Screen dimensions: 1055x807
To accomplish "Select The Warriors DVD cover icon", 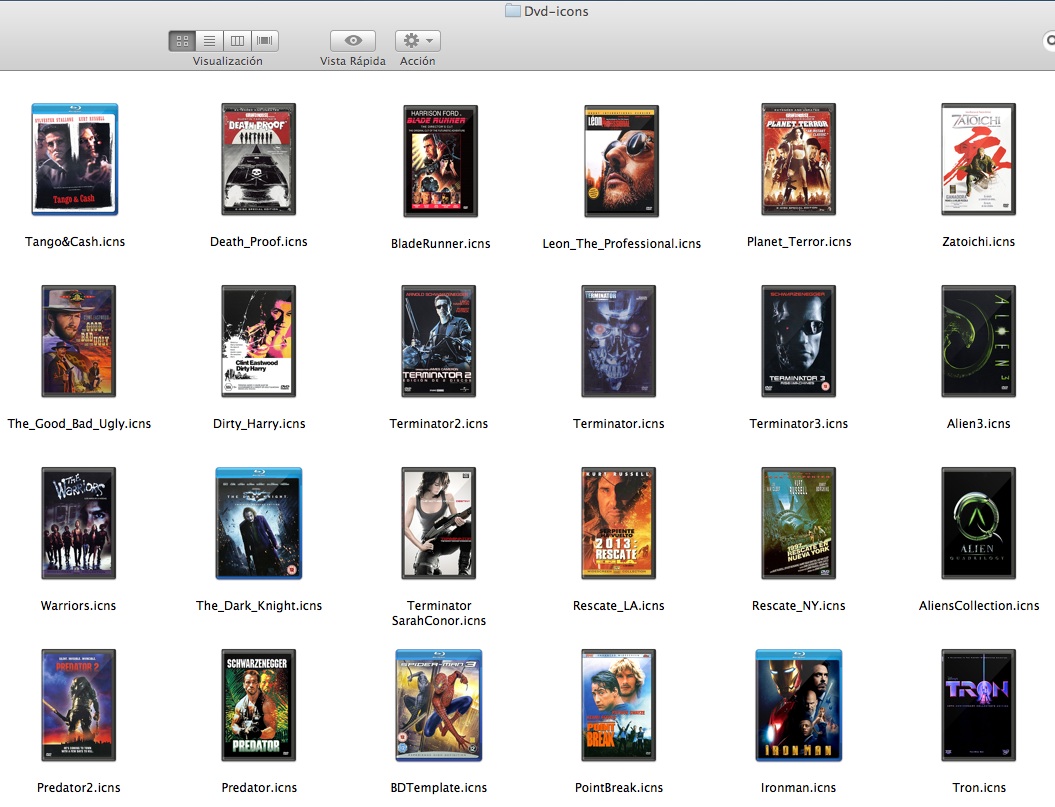I will point(79,523).
